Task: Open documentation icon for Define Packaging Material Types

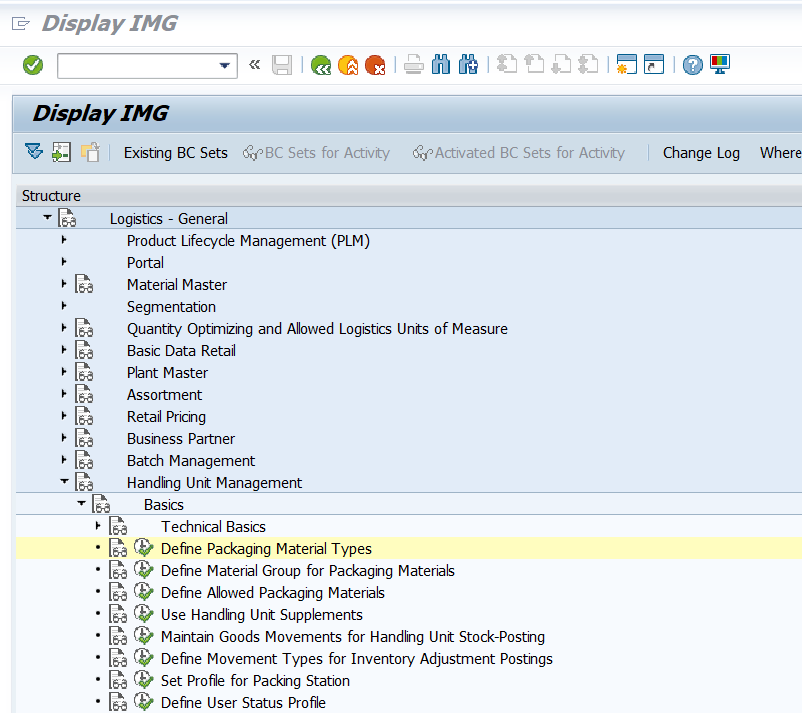Action: point(118,548)
